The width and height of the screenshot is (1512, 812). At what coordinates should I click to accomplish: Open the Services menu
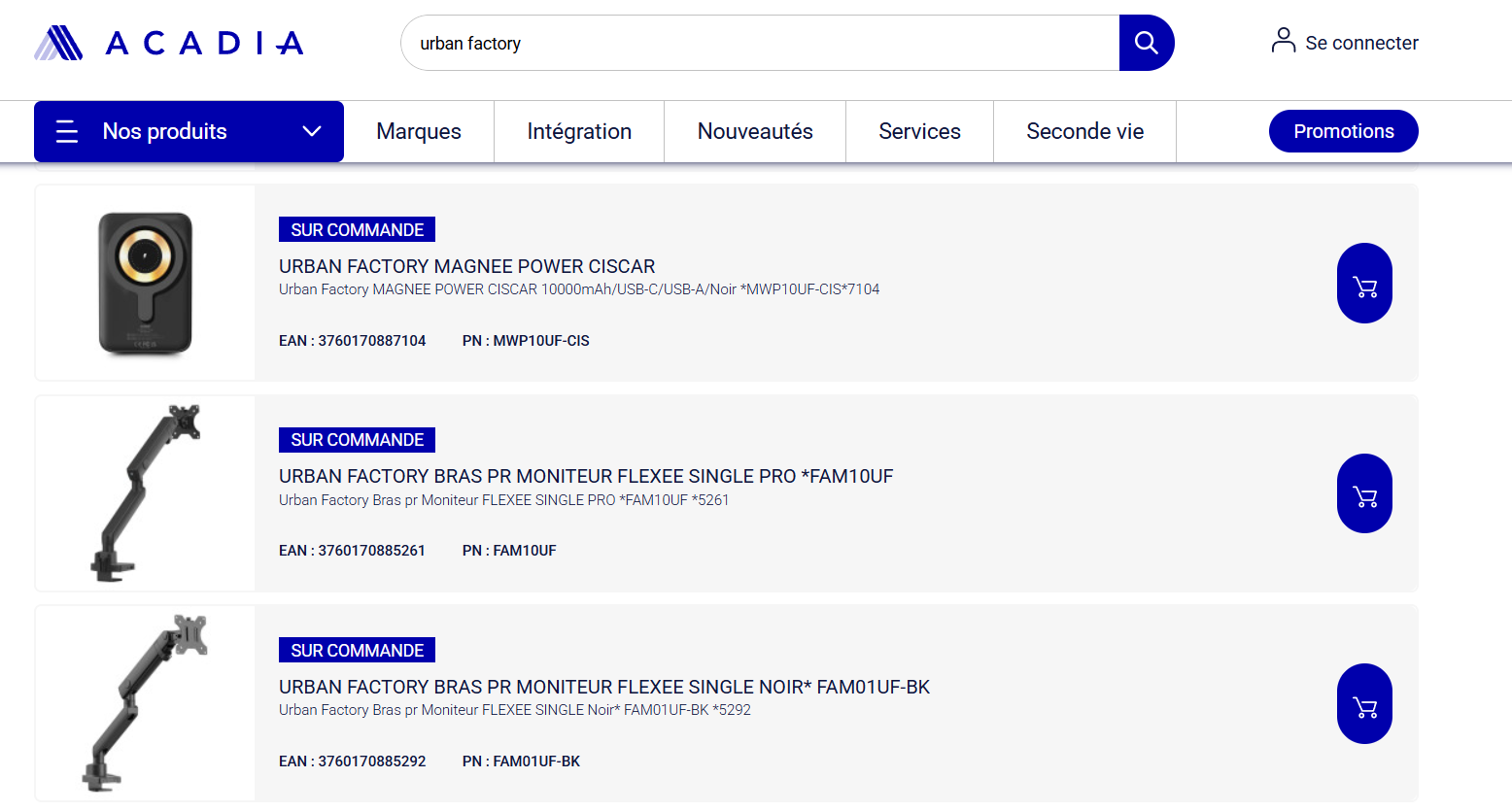pos(919,131)
